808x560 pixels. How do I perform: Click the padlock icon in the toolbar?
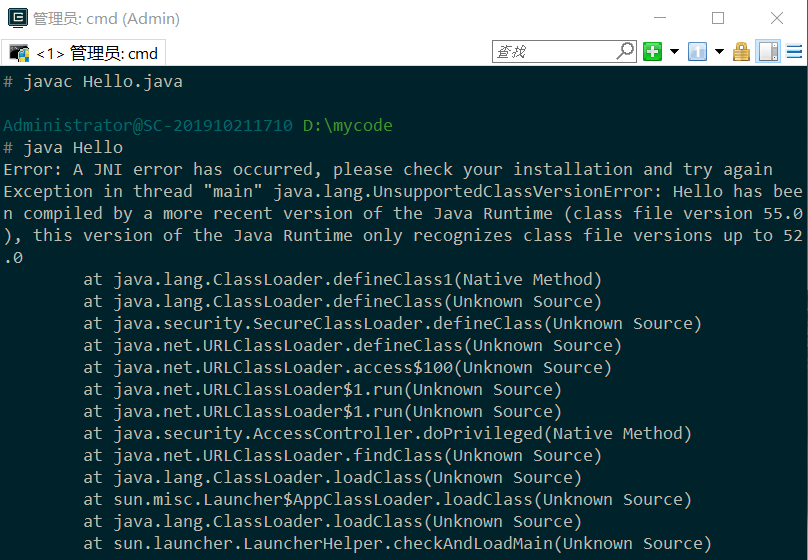point(741,52)
